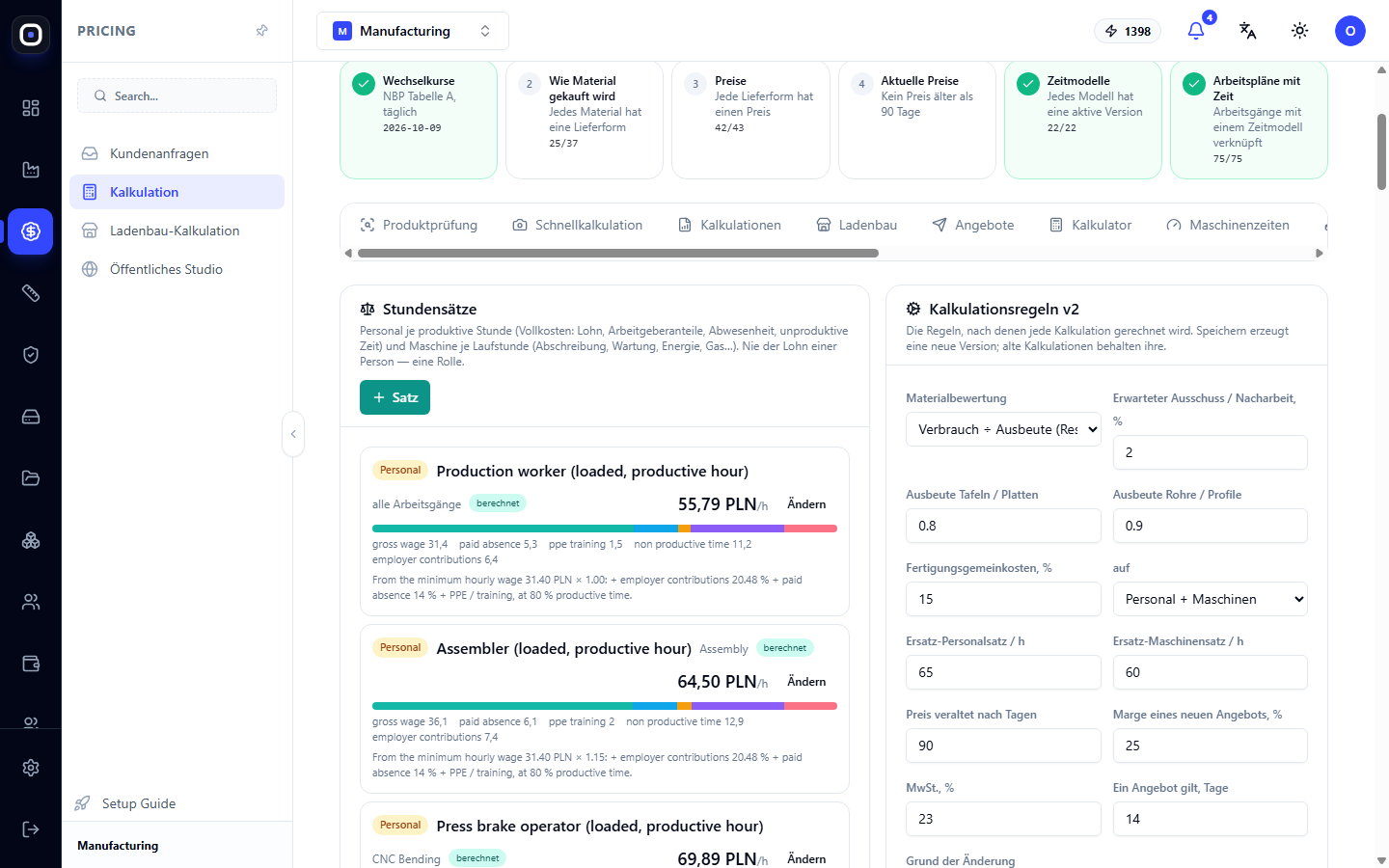Collapse the sidebar with the chevron handle
This screenshot has height=868, width=1389.
tap(293, 434)
